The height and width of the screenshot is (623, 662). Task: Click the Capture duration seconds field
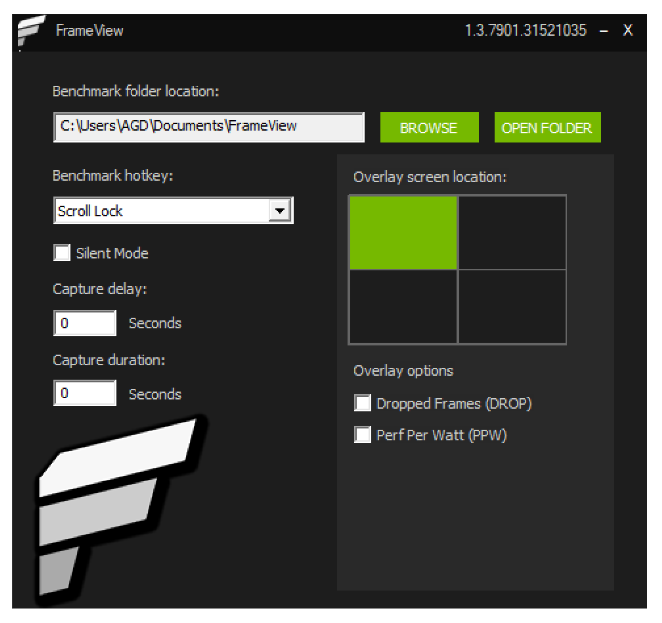[85, 393]
